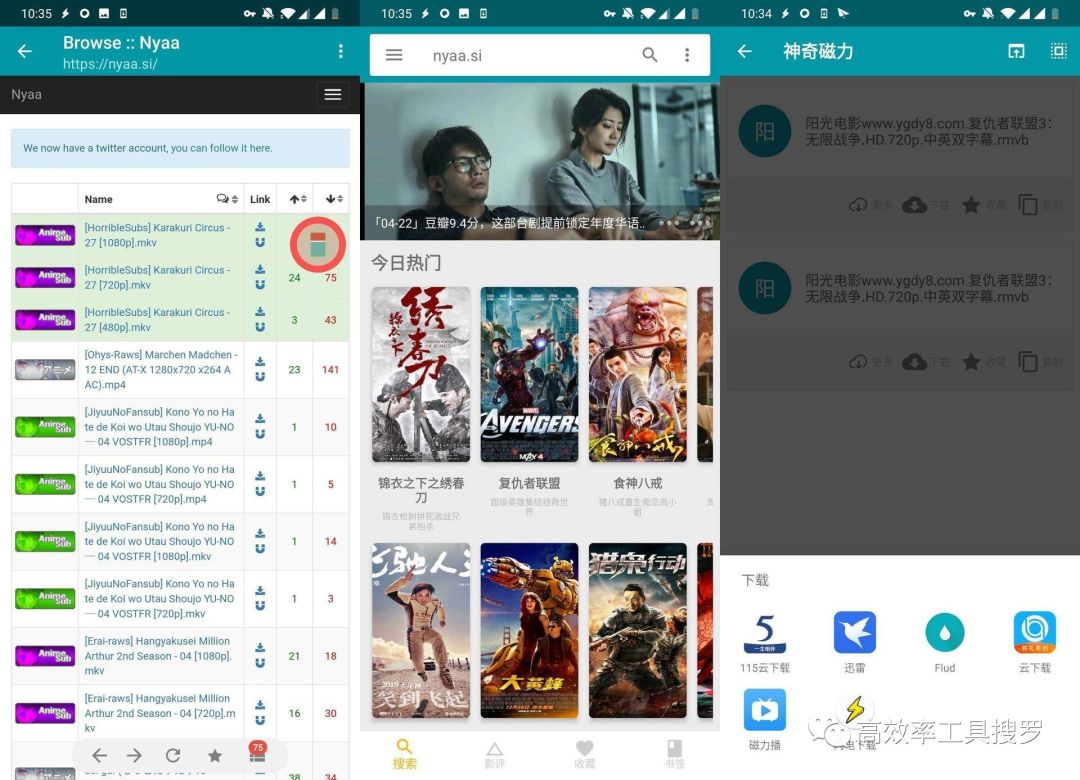
Task: Switch to 搜索 bottom tab
Action: 404,754
